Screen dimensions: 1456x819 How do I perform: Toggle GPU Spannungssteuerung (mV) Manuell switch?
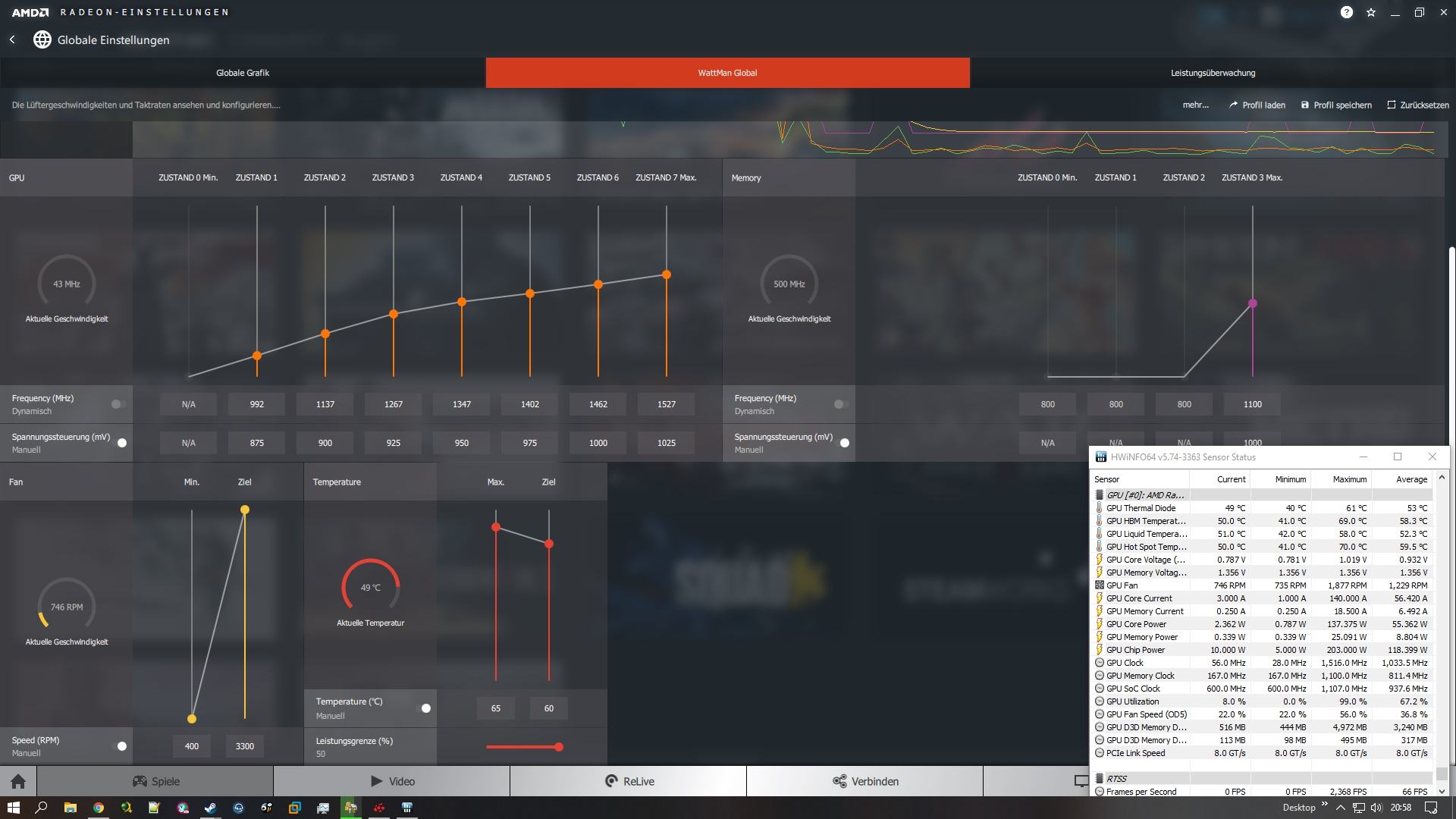[x=121, y=443]
